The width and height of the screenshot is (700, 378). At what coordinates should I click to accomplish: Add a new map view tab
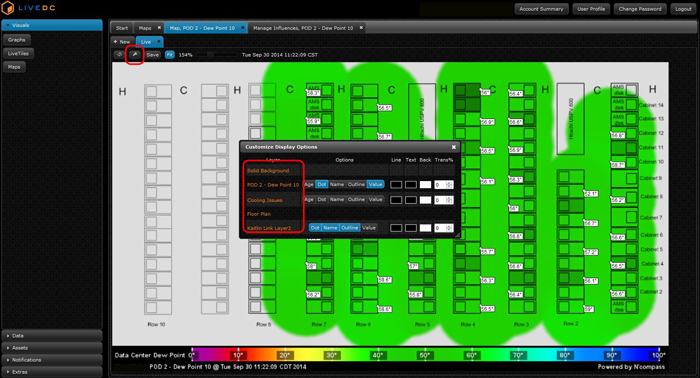pos(122,42)
